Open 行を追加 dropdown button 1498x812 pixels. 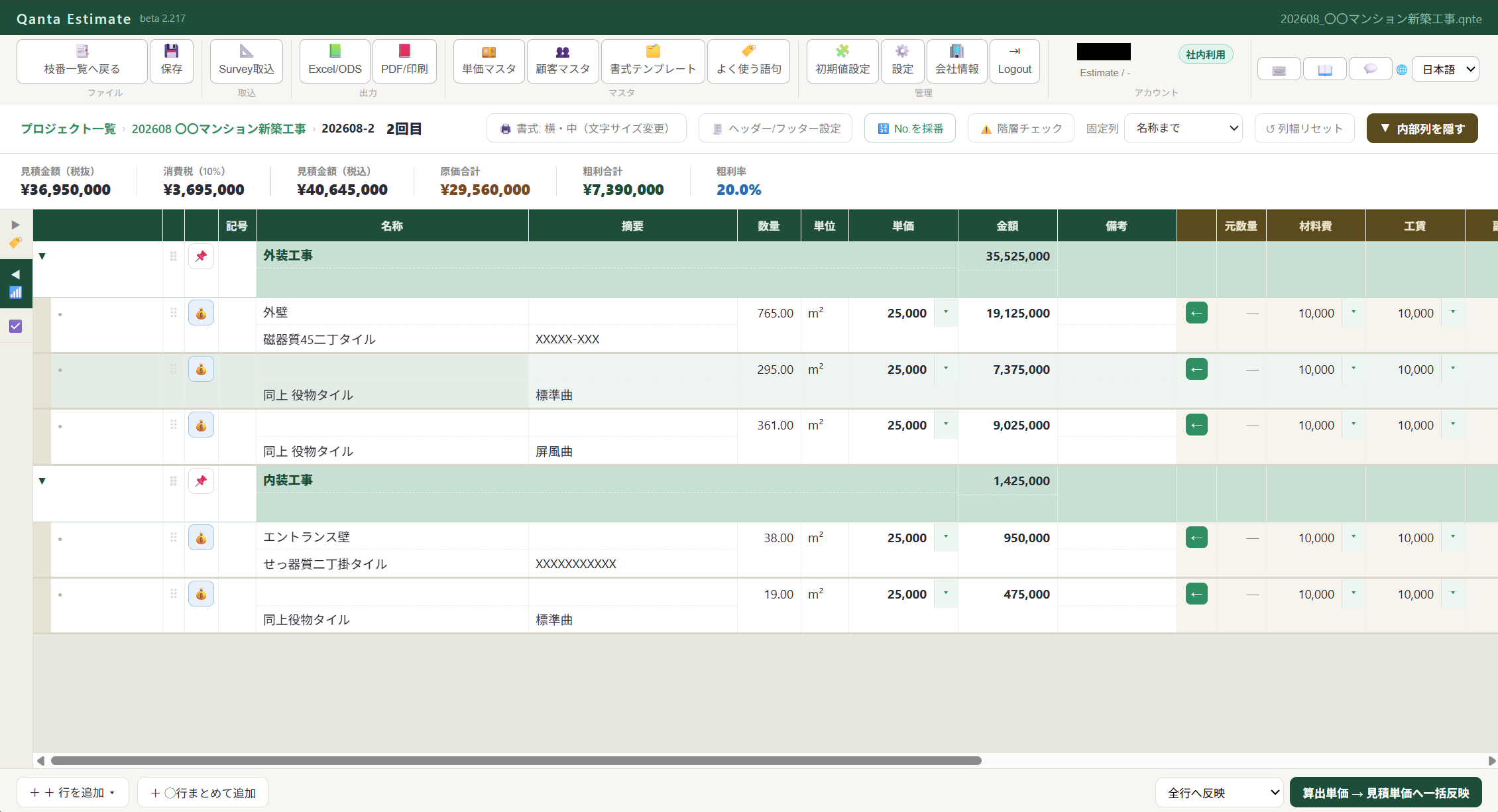tap(73, 793)
